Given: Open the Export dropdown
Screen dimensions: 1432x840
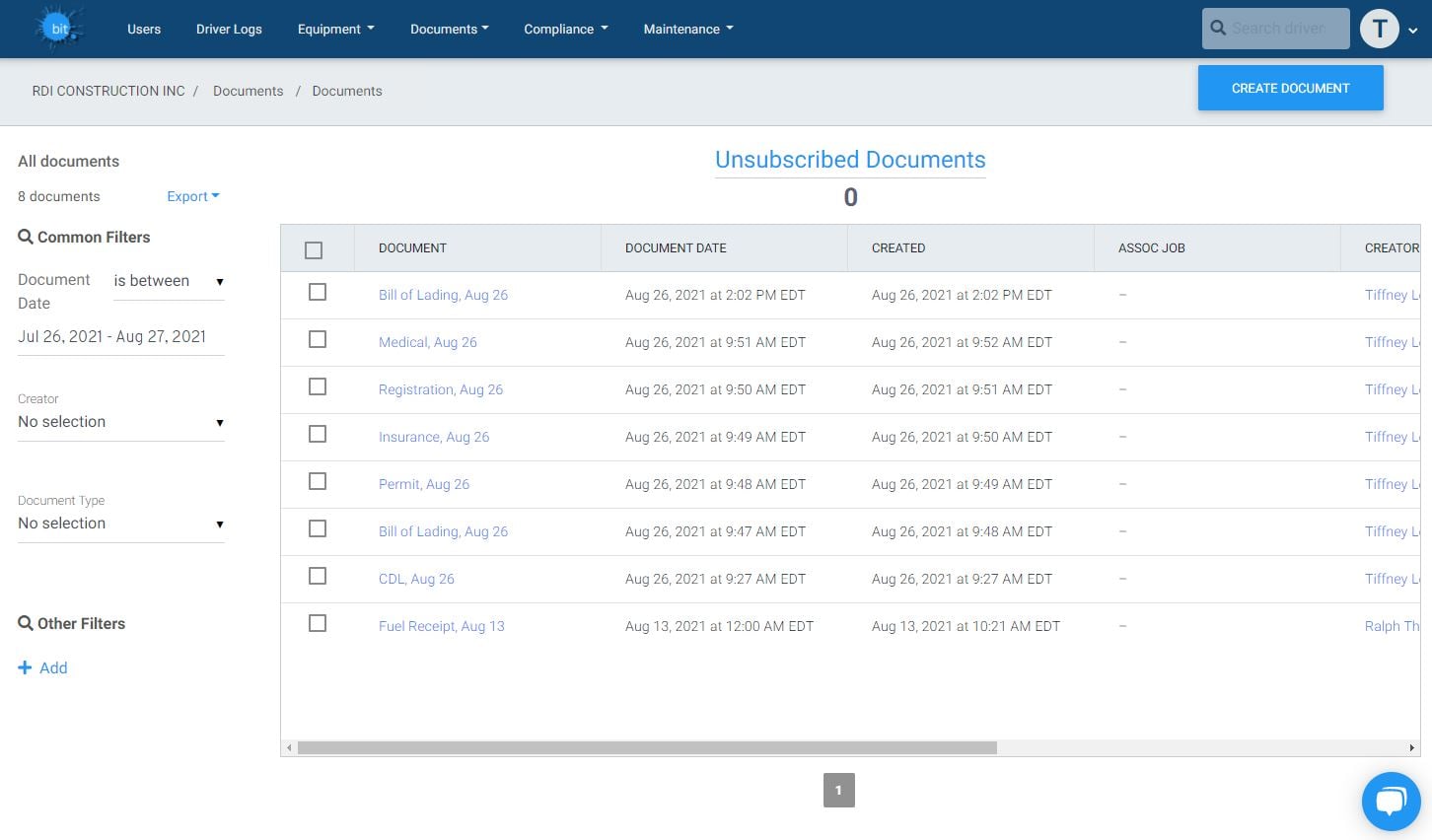Looking at the screenshot, I should (193, 196).
